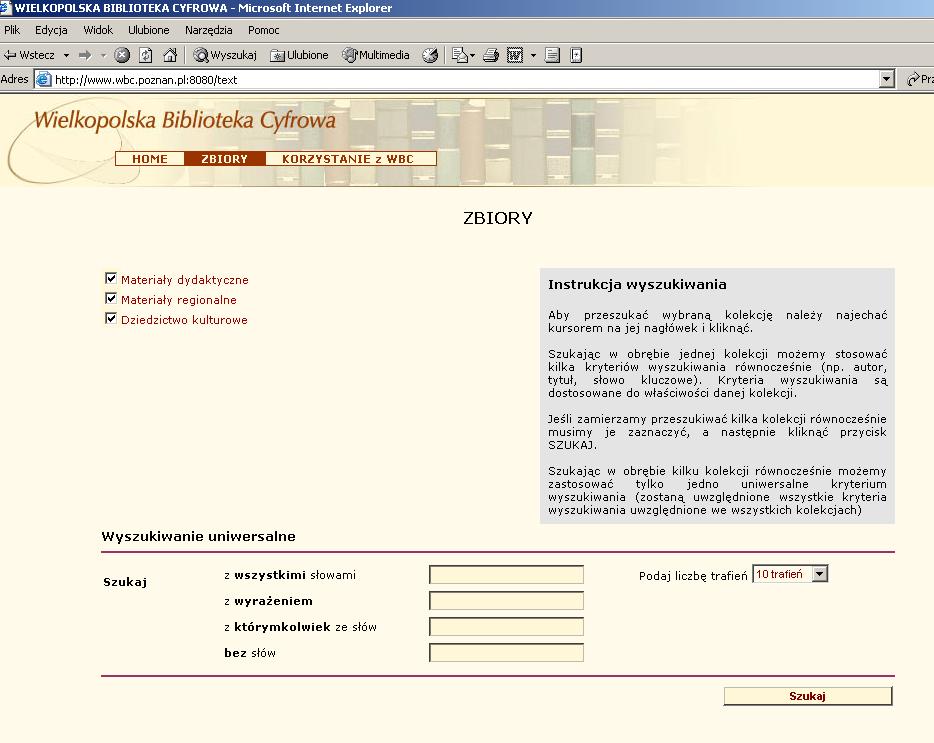The height and width of the screenshot is (743, 934).
Task: Open the KORZYSTANIE z WBC tab
Action: pos(350,159)
